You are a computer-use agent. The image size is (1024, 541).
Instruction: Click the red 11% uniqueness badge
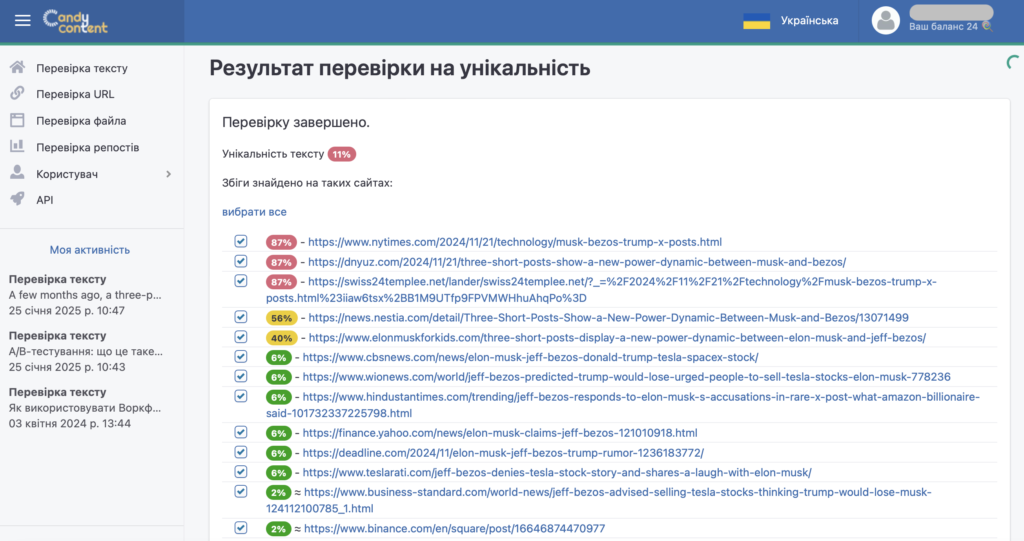(x=342, y=154)
